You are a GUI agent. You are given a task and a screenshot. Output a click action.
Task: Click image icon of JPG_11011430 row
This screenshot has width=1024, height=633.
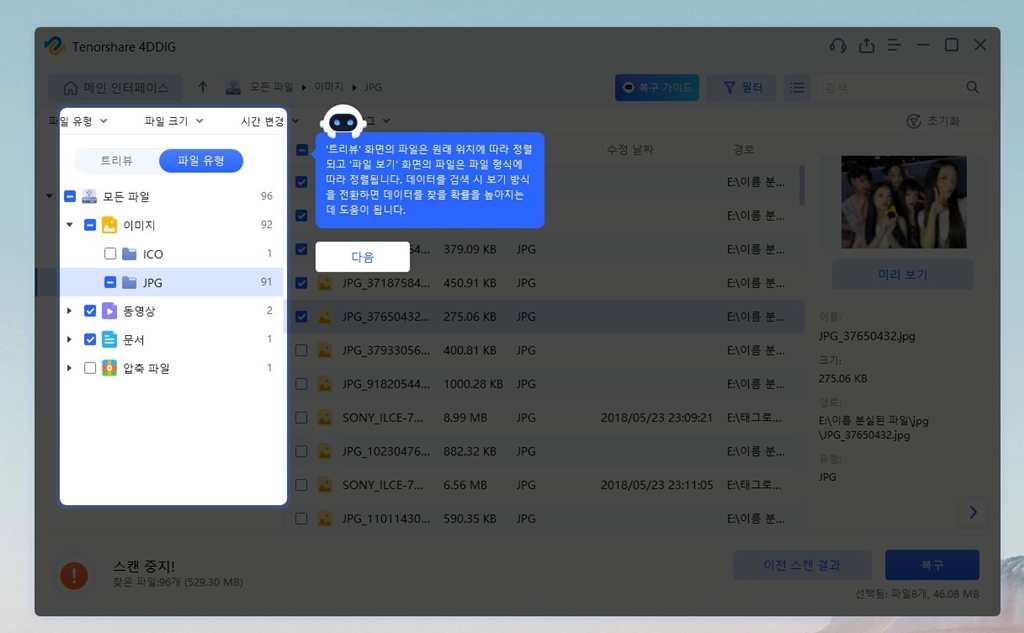click(324, 519)
